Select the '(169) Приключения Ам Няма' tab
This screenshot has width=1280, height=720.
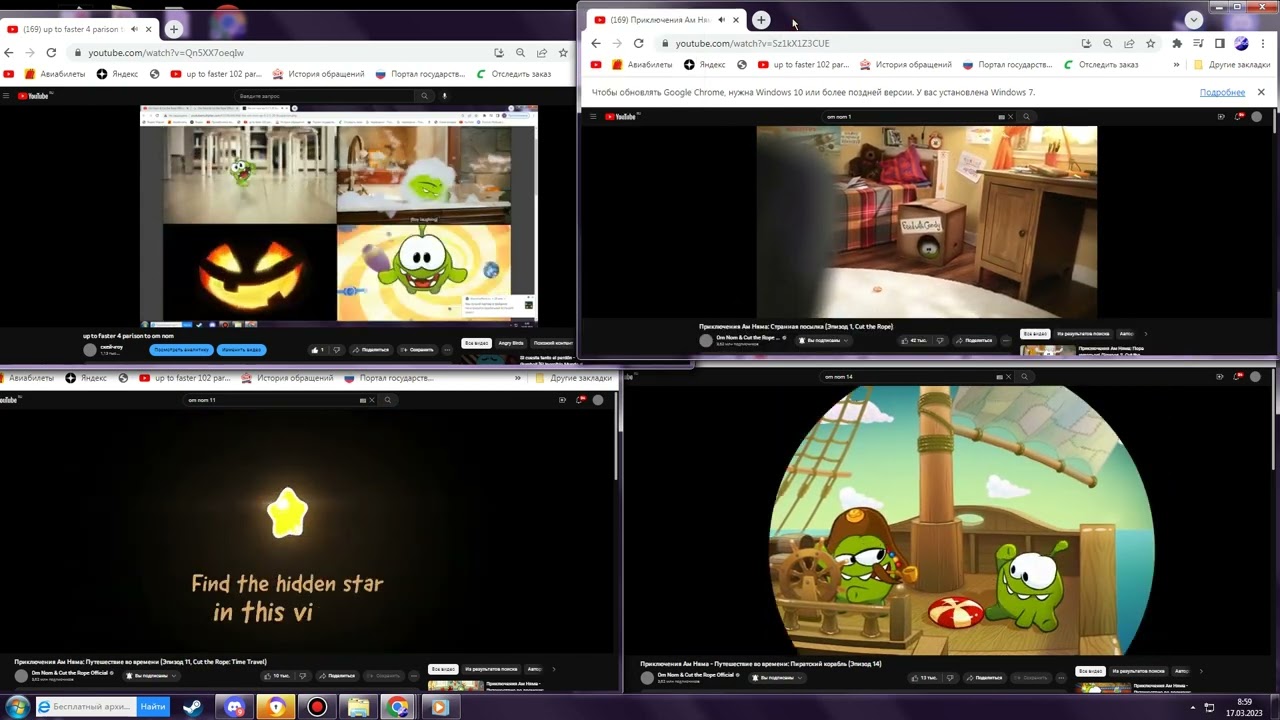tap(665, 20)
